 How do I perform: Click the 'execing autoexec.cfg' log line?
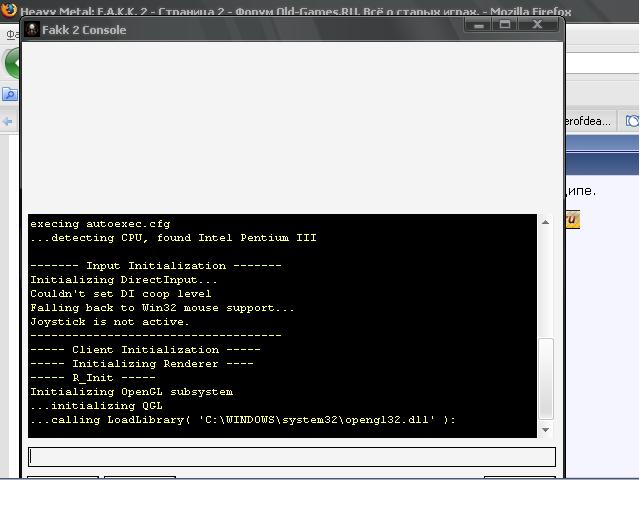(100, 224)
